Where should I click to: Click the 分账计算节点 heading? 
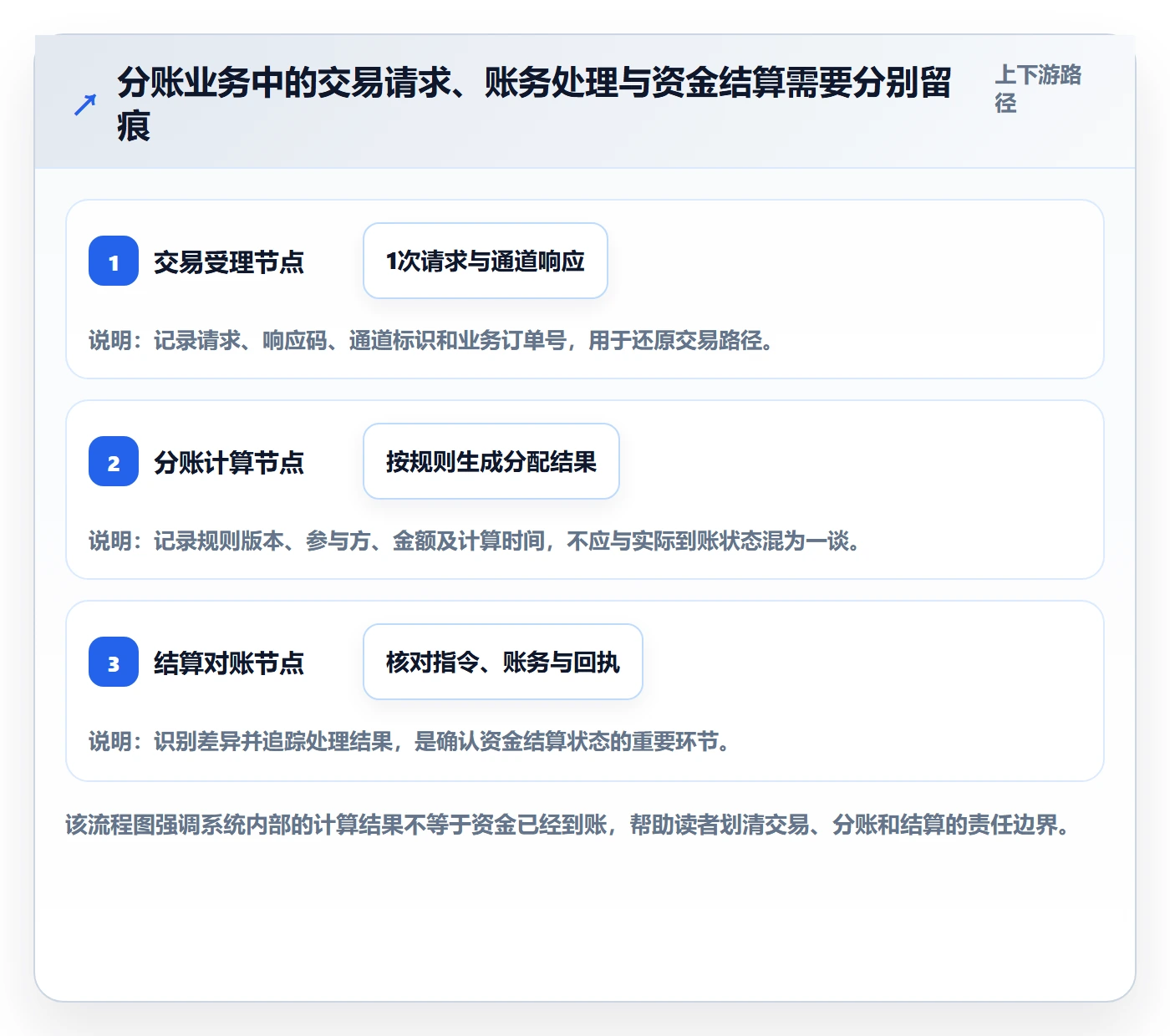[x=229, y=463]
